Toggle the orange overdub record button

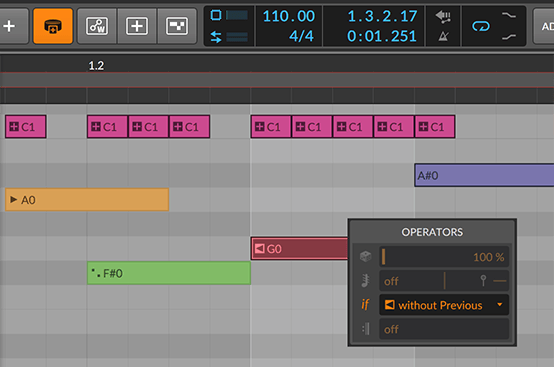click(x=53, y=26)
